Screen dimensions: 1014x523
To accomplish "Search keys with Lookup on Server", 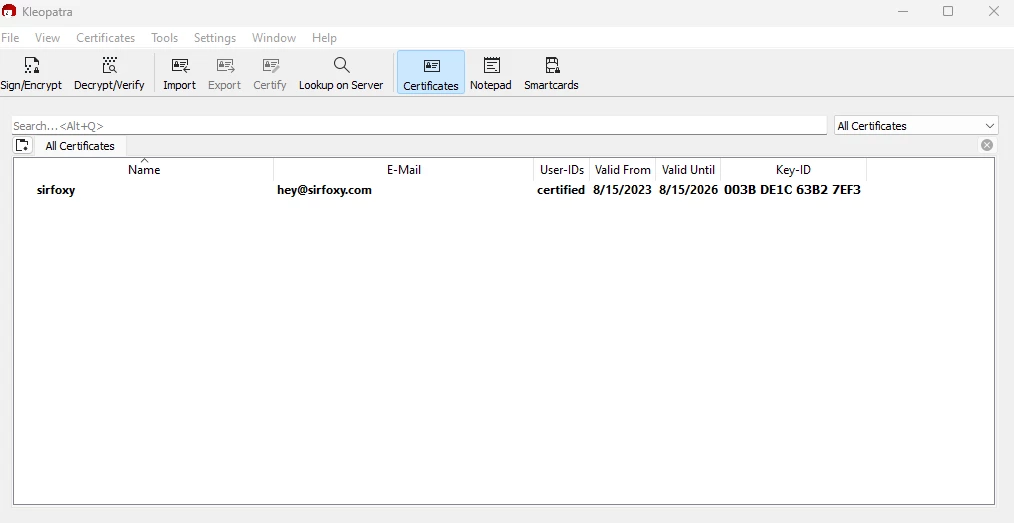I will coord(341,74).
